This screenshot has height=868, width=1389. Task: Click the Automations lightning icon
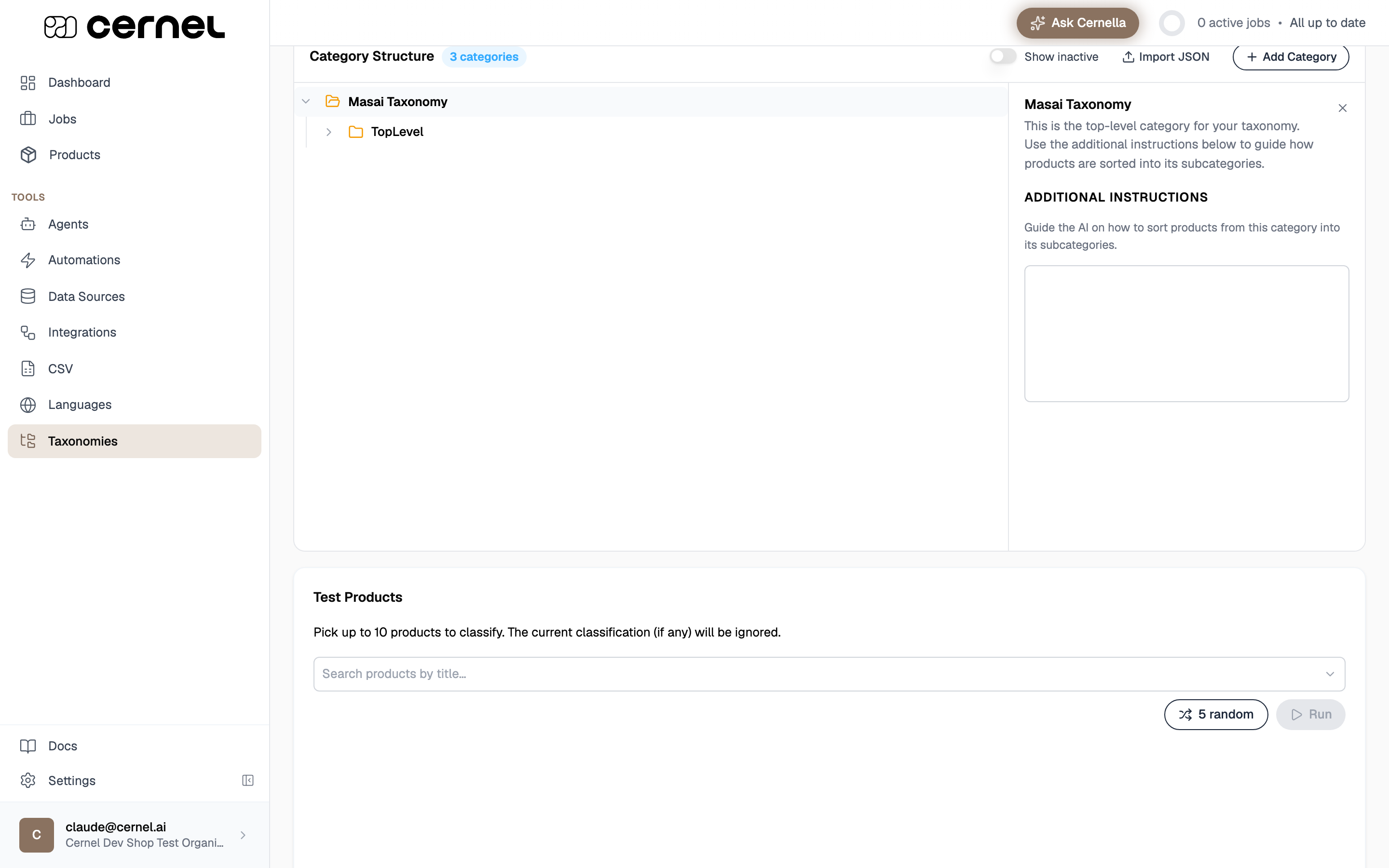[27, 260]
